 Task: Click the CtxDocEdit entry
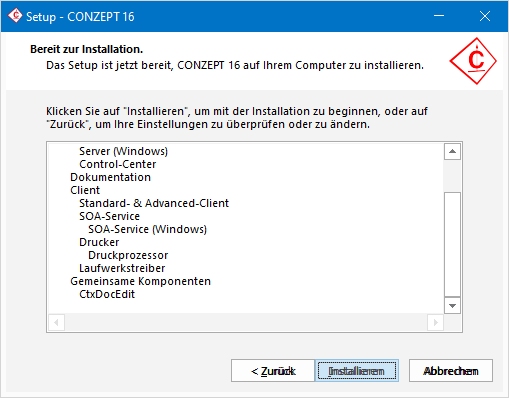pyautogui.click(x=107, y=294)
